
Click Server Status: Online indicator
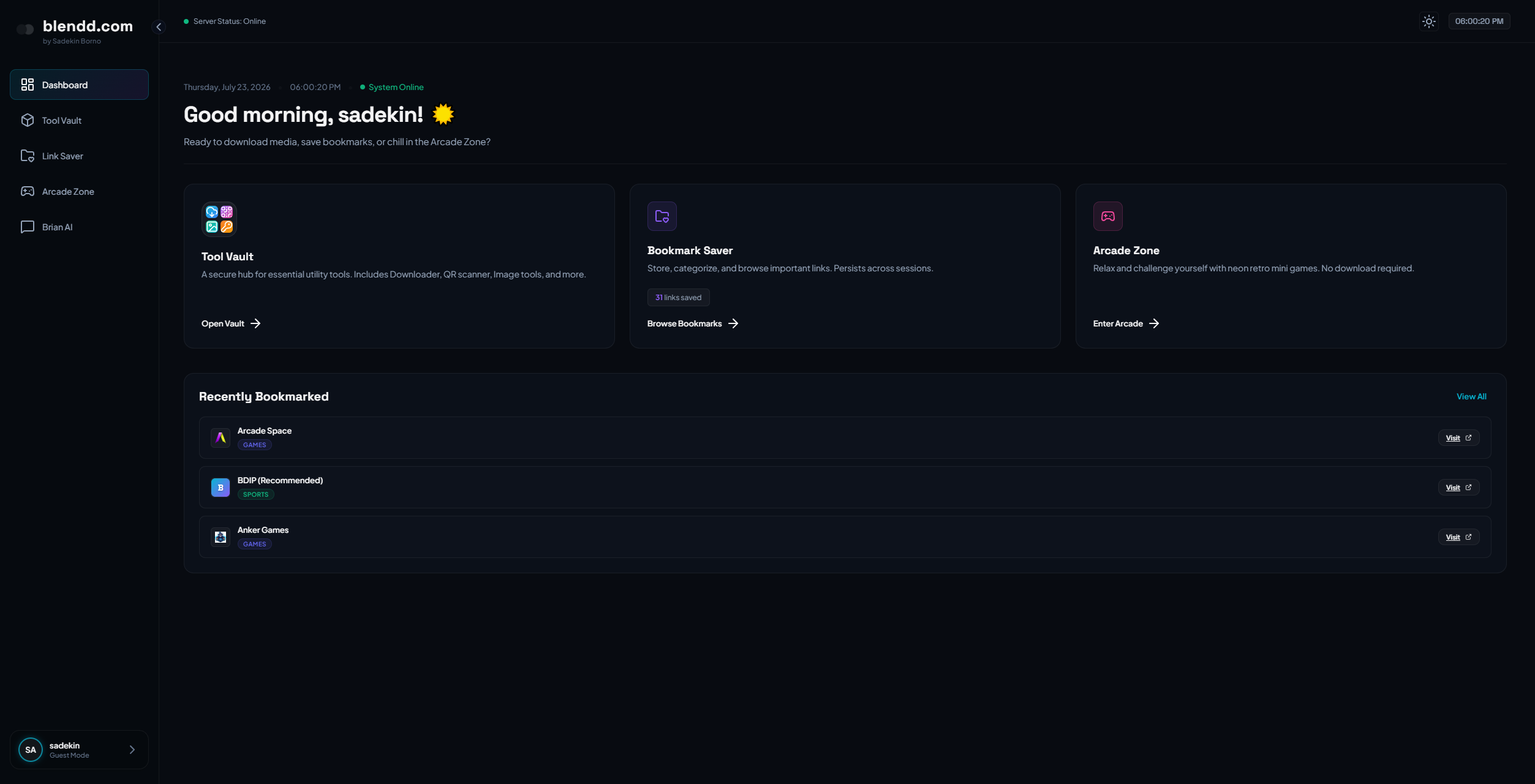225,21
